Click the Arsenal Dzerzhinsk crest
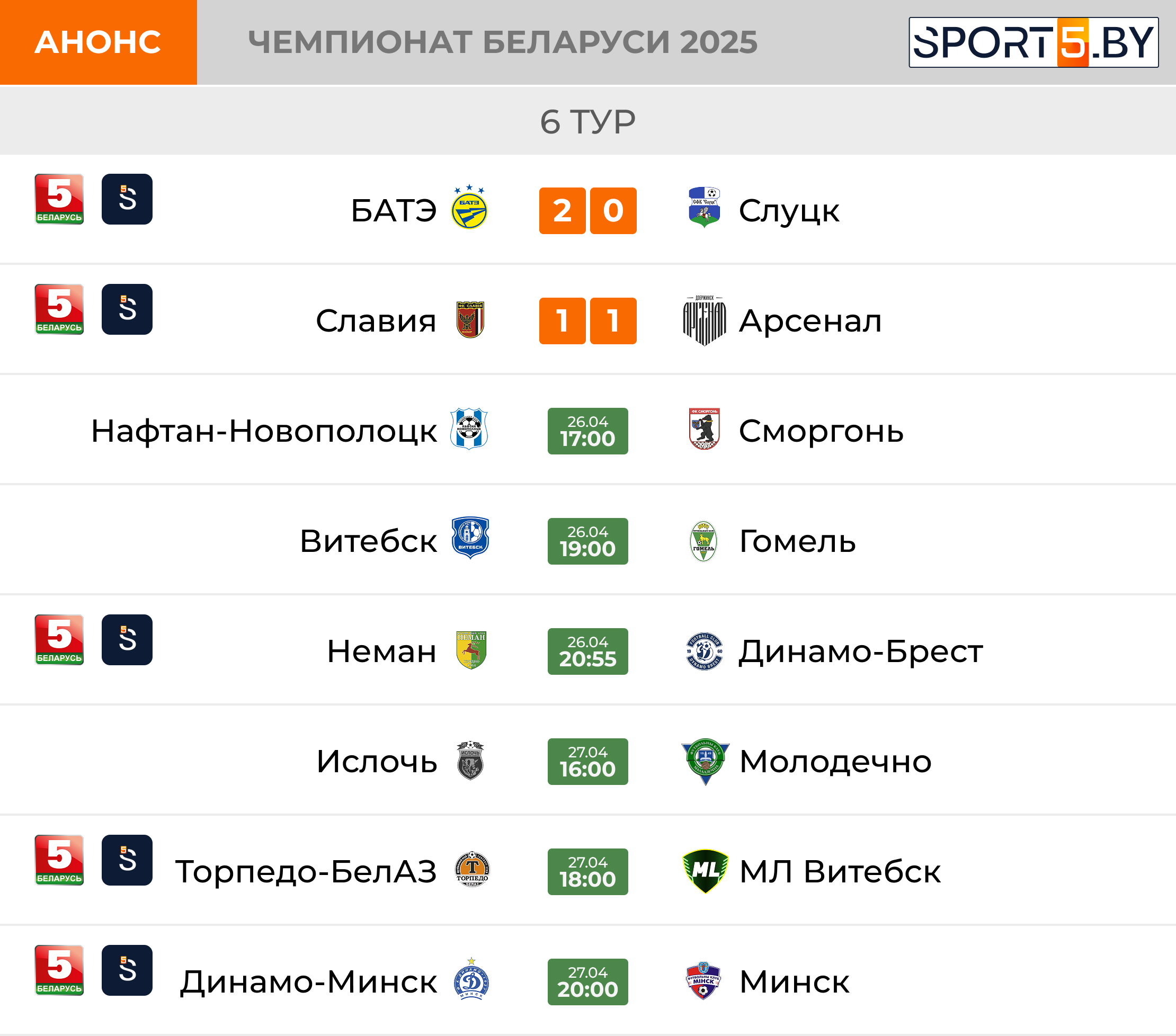The width and height of the screenshot is (1176, 1036). tap(704, 320)
